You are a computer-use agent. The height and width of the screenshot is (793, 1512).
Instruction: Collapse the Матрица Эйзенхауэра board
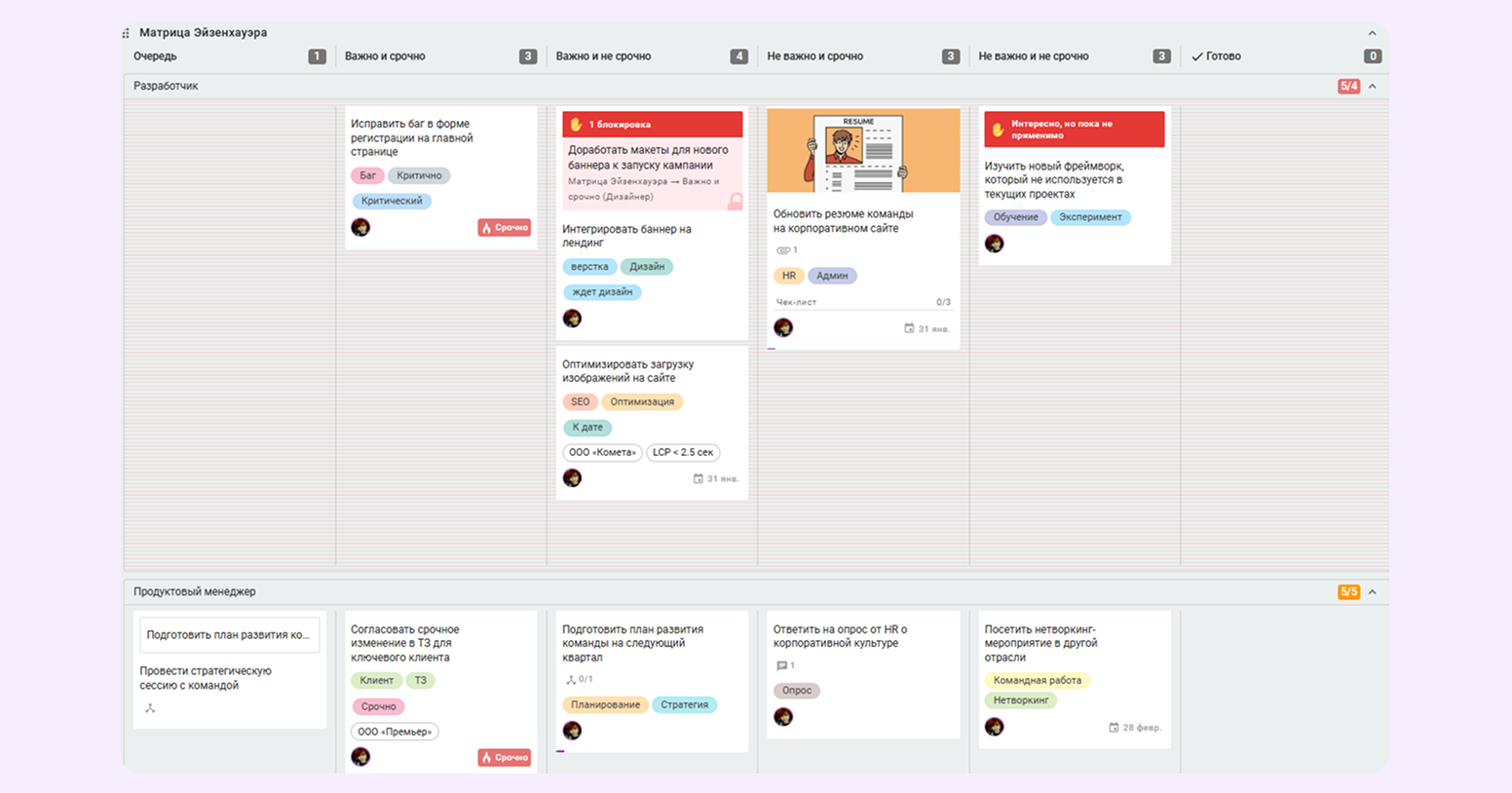point(1372,33)
